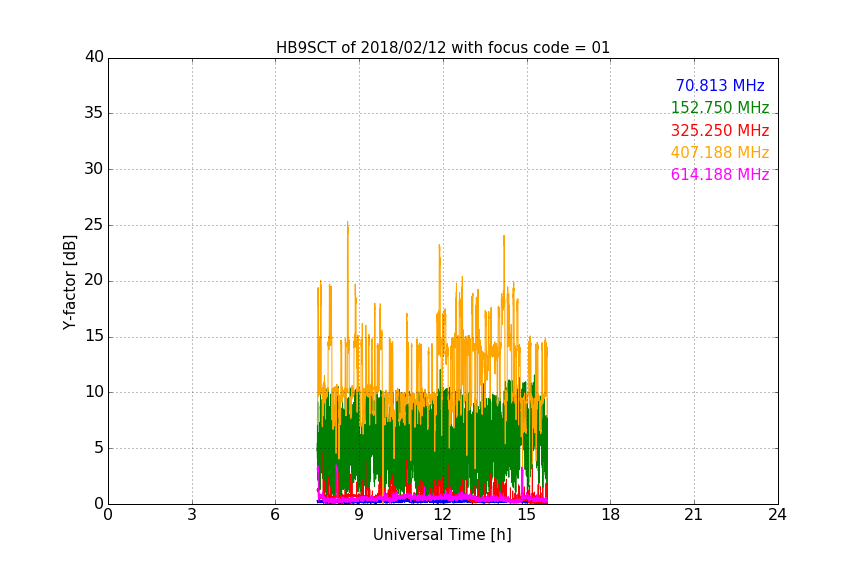The image size is (864, 576).
Task: Click the y-axis tick label '15'
Action: point(94,336)
